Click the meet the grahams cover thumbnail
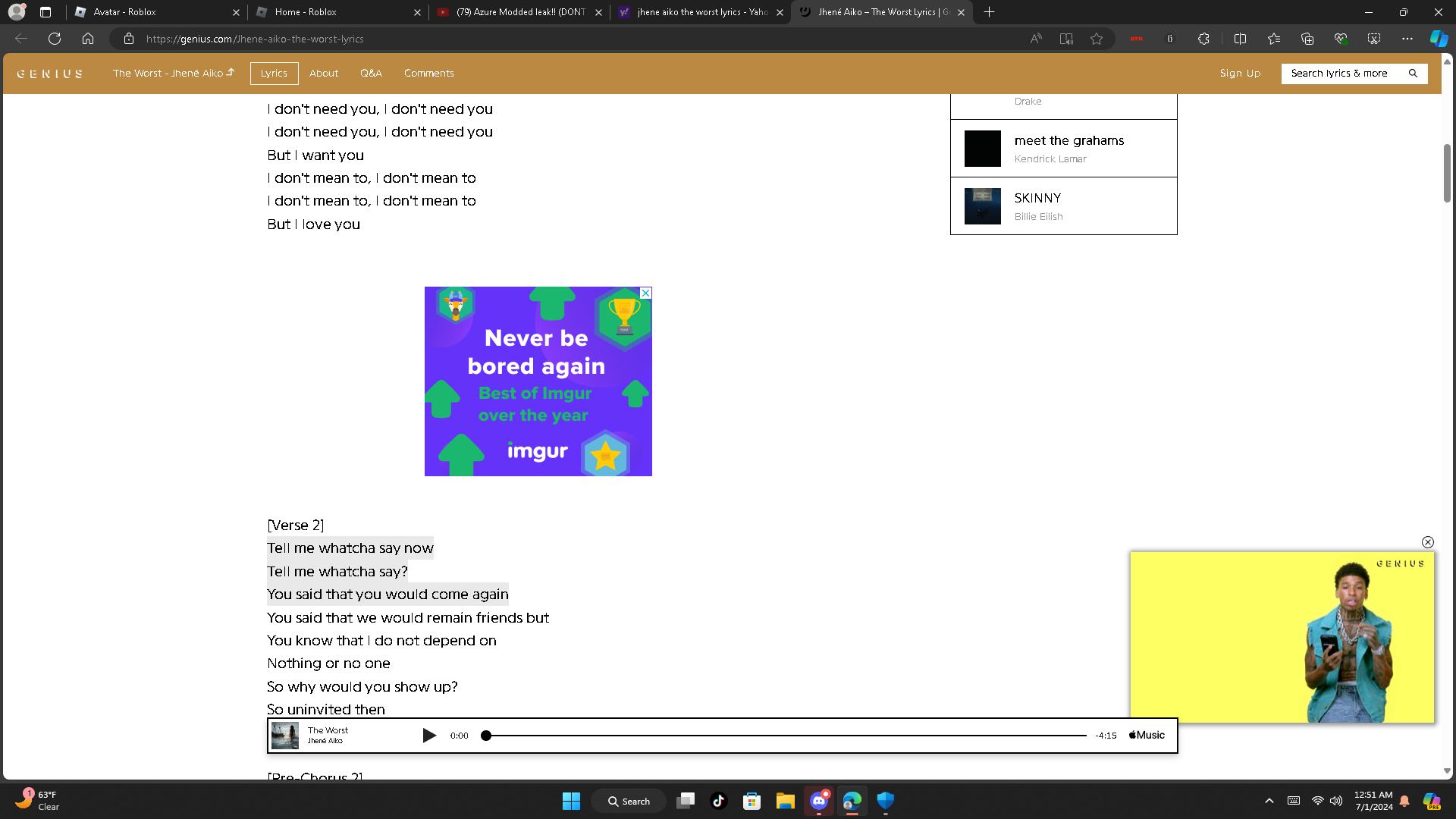 [x=983, y=149]
